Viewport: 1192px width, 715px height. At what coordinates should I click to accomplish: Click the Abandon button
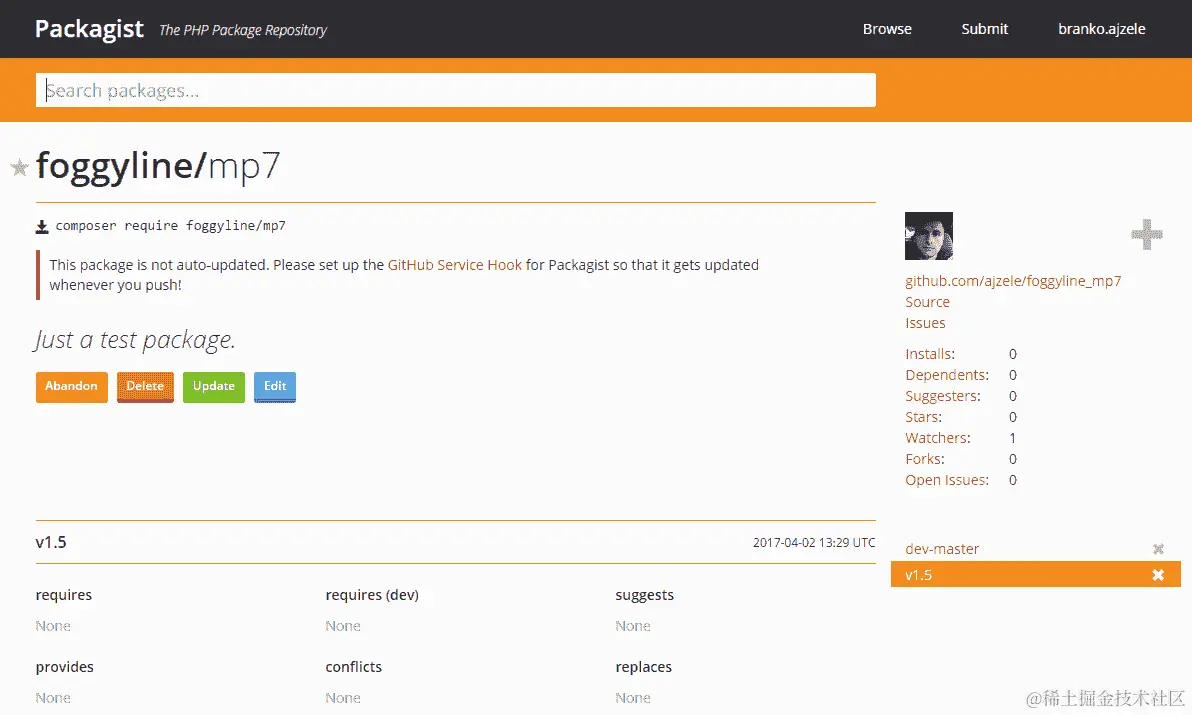coord(71,387)
